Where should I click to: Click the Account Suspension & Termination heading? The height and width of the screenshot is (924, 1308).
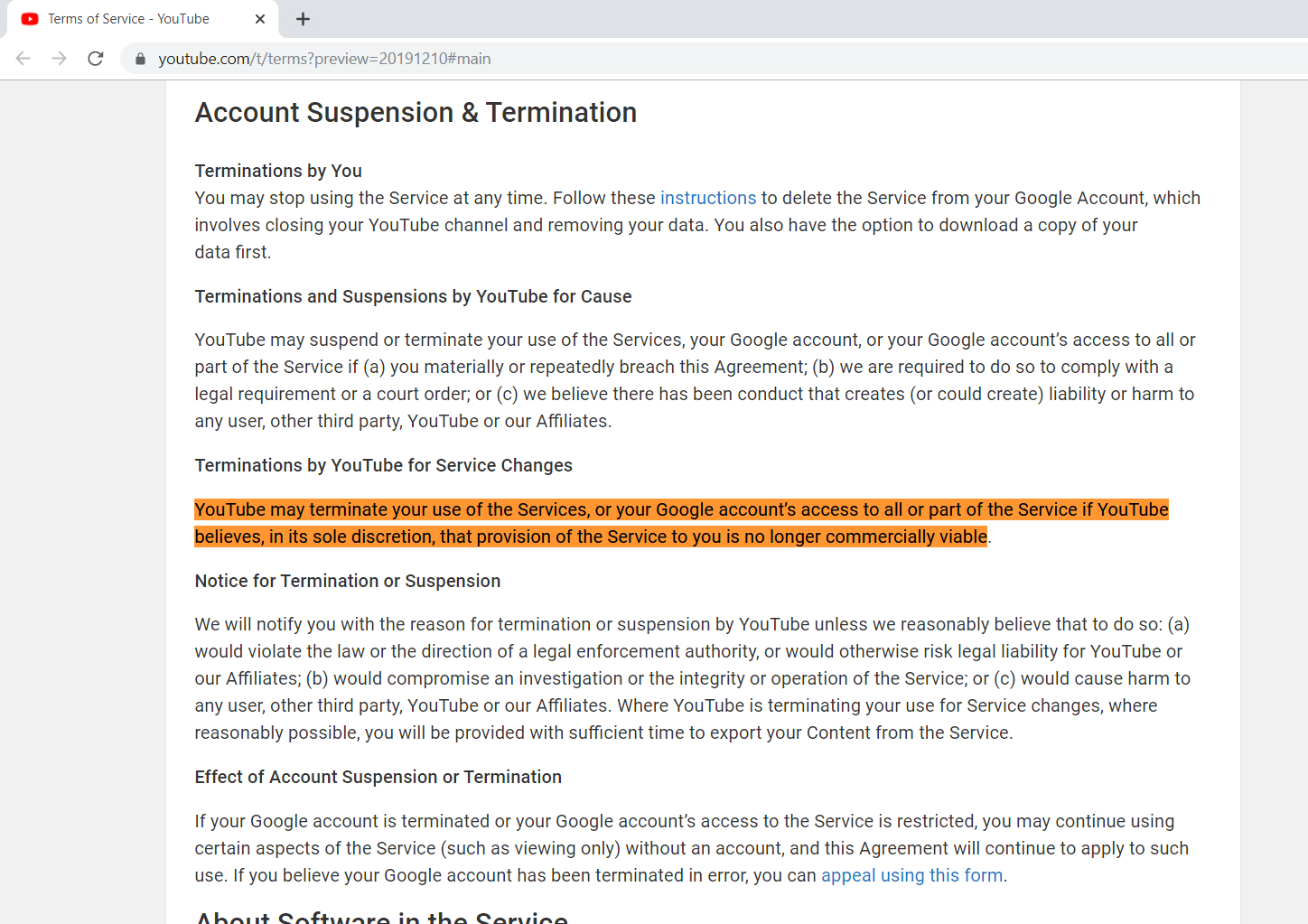pos(416,113)
